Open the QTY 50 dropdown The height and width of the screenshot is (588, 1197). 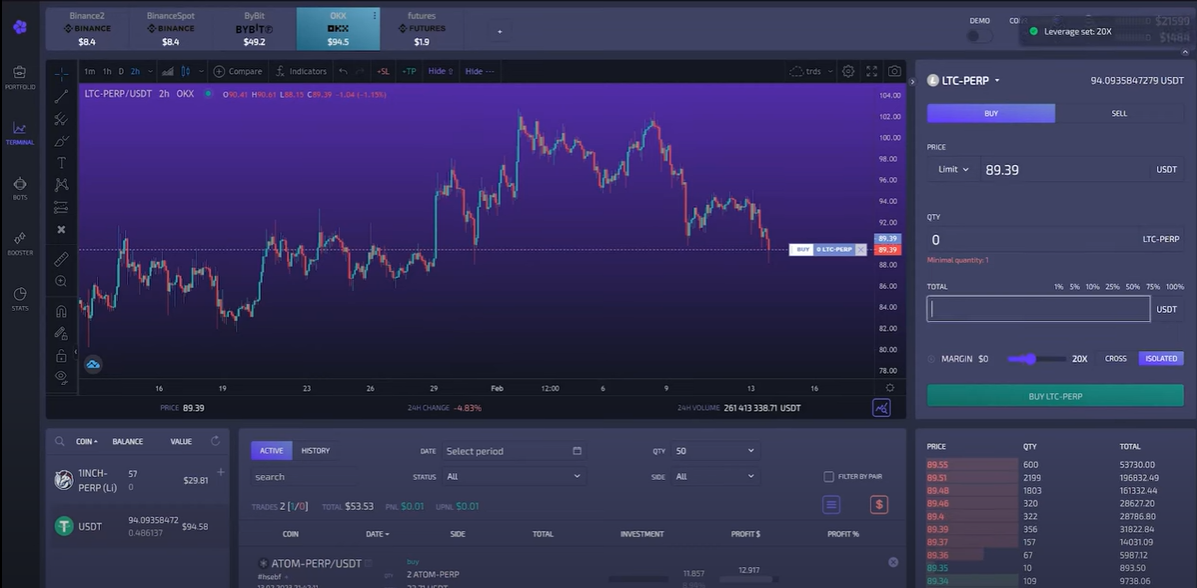[715, 451]
